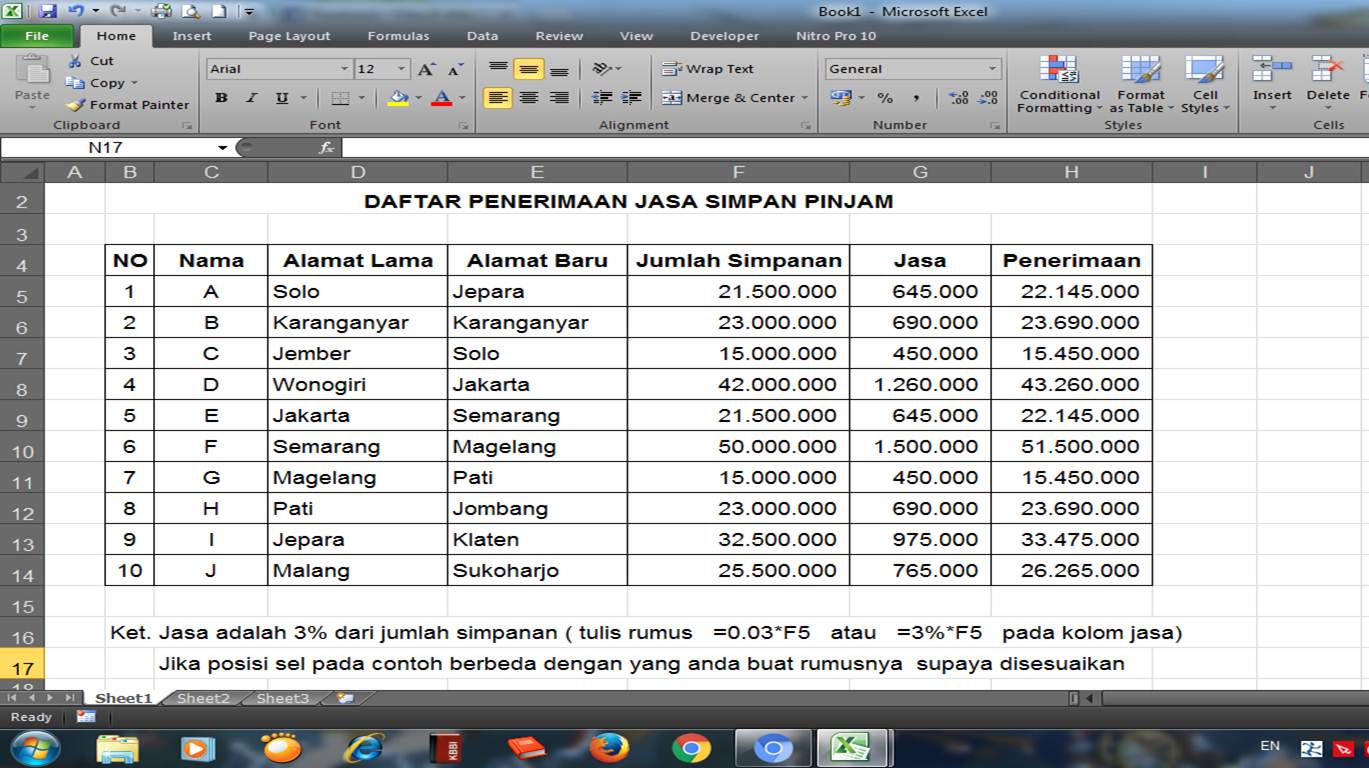The image size is (1369, 768).
Task: Open Conditional Formatting options
Action: pos(1058,87)
